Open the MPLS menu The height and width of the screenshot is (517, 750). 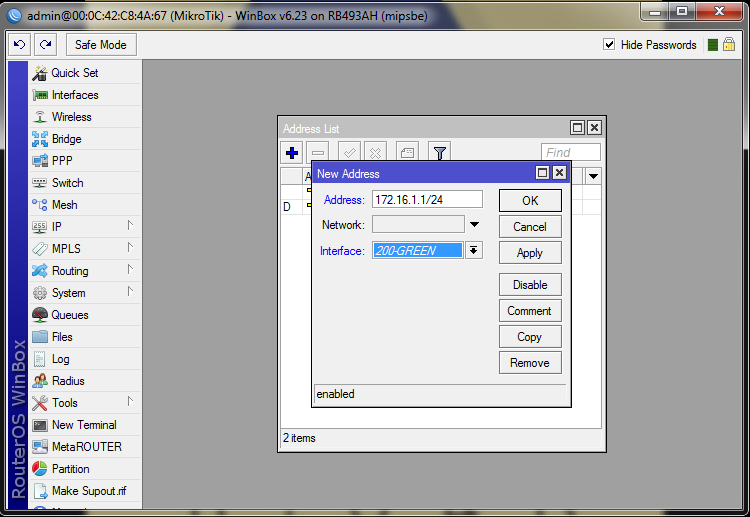(x=86, y=249)
